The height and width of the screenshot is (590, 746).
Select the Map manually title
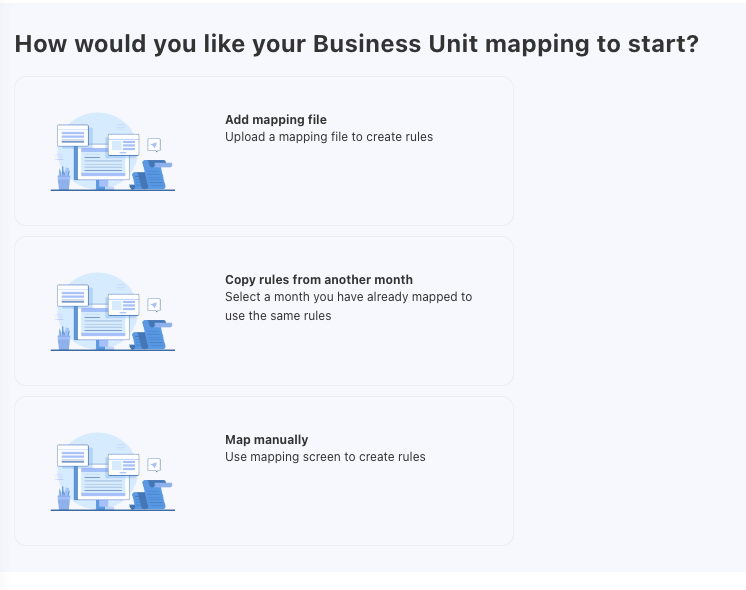point(267,440)
